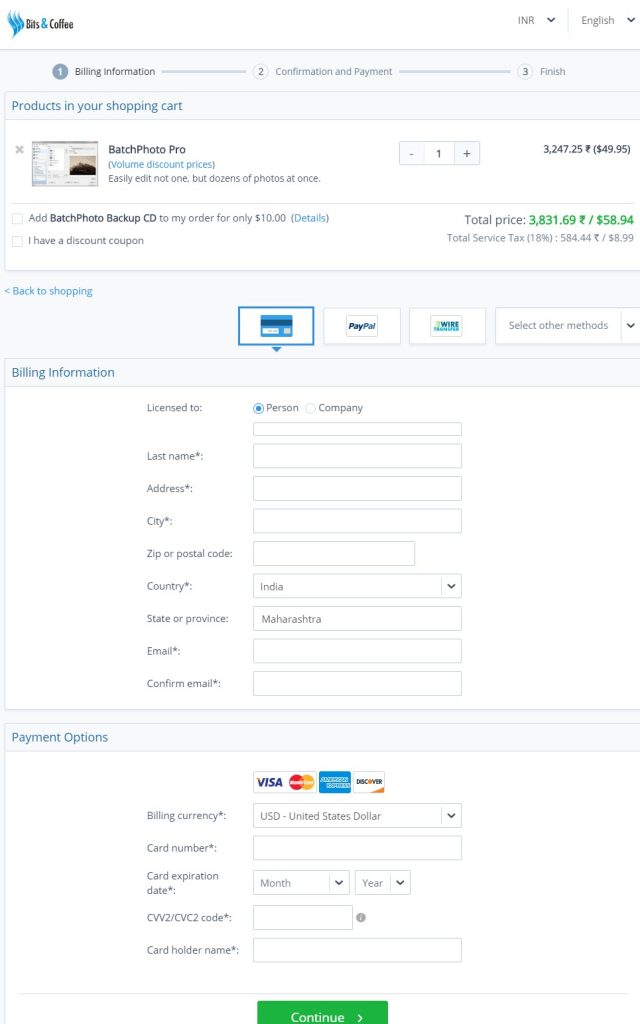Open Backup CD Details link
640x1024 pixels.
(x=310, y=218)
